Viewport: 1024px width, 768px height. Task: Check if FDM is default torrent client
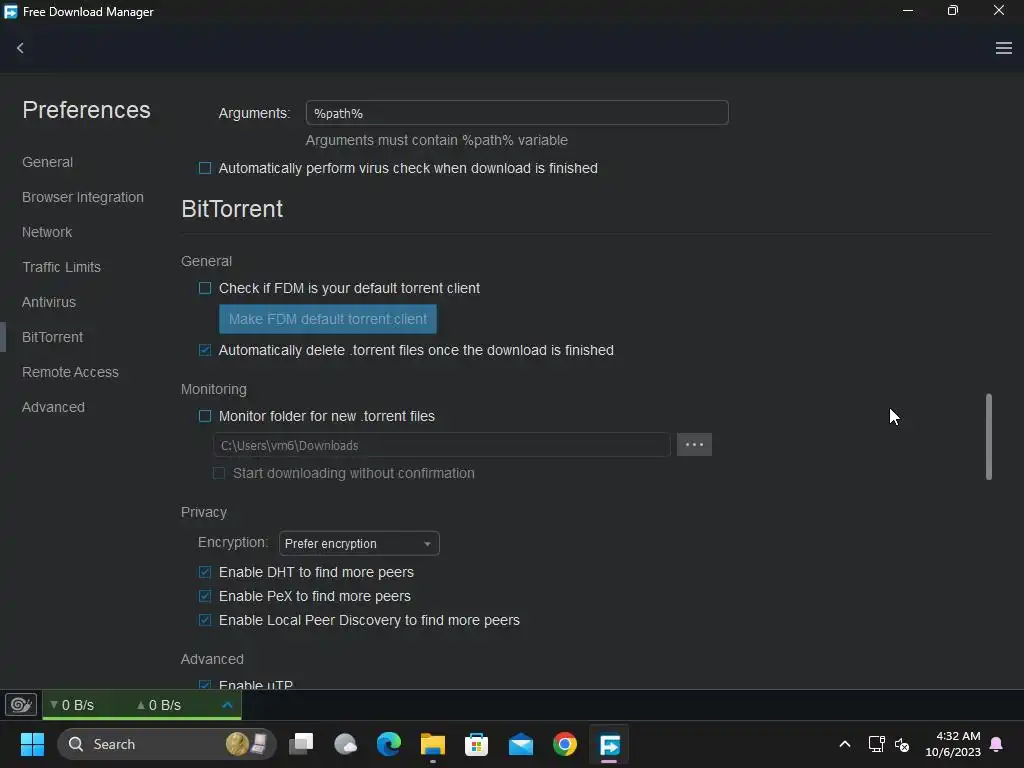205,288
